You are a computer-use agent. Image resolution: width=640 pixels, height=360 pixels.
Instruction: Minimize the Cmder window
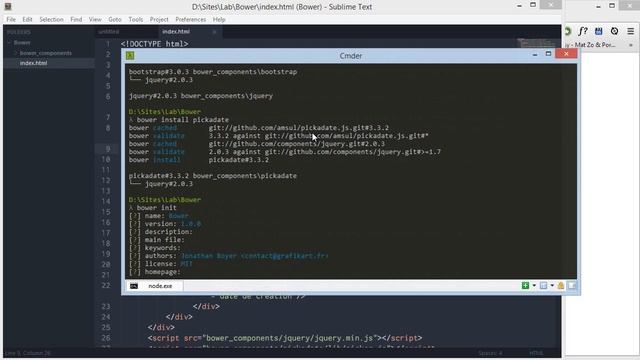535,55
